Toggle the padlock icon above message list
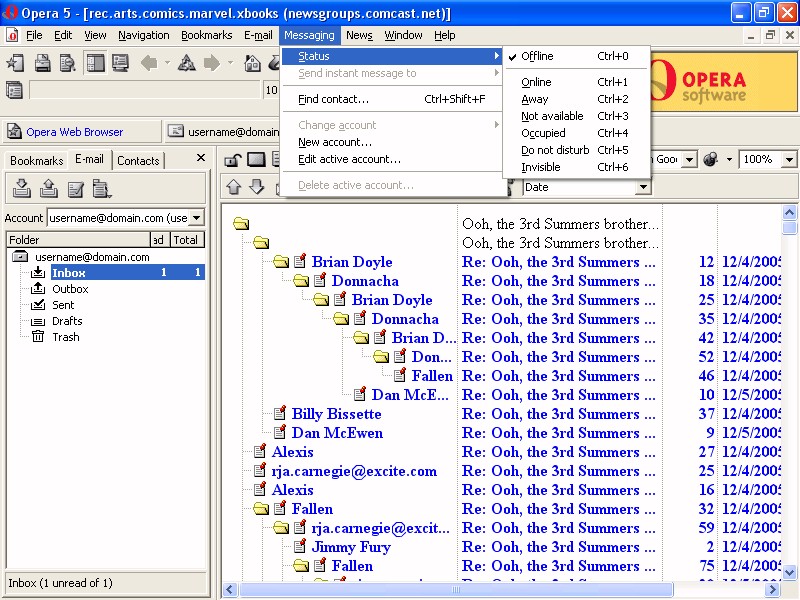Image resolution: width=800 pixels, height=600 pixels. [233, 160]
